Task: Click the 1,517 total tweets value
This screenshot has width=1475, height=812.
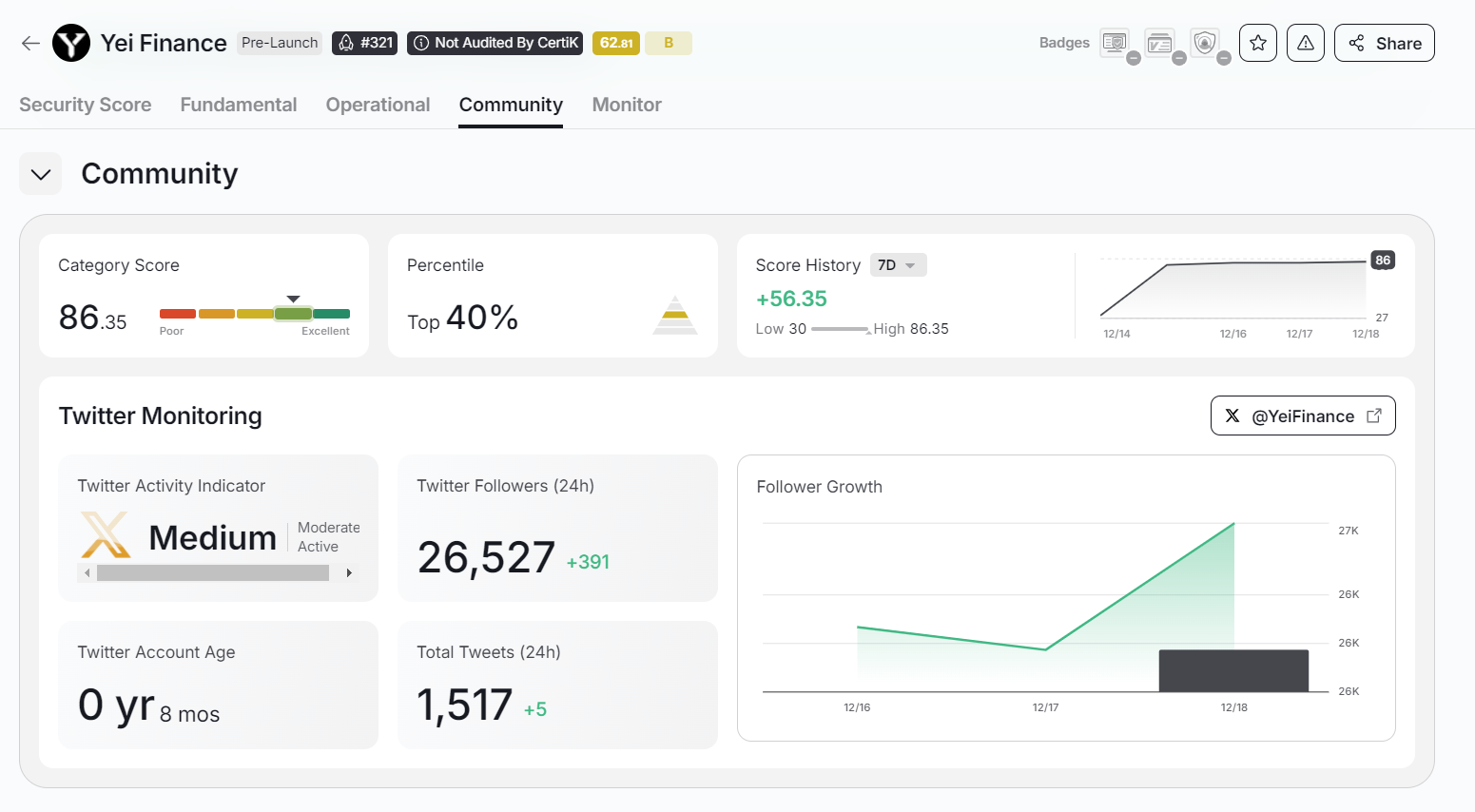Action: pyautogui.click(x=464, y=705)
